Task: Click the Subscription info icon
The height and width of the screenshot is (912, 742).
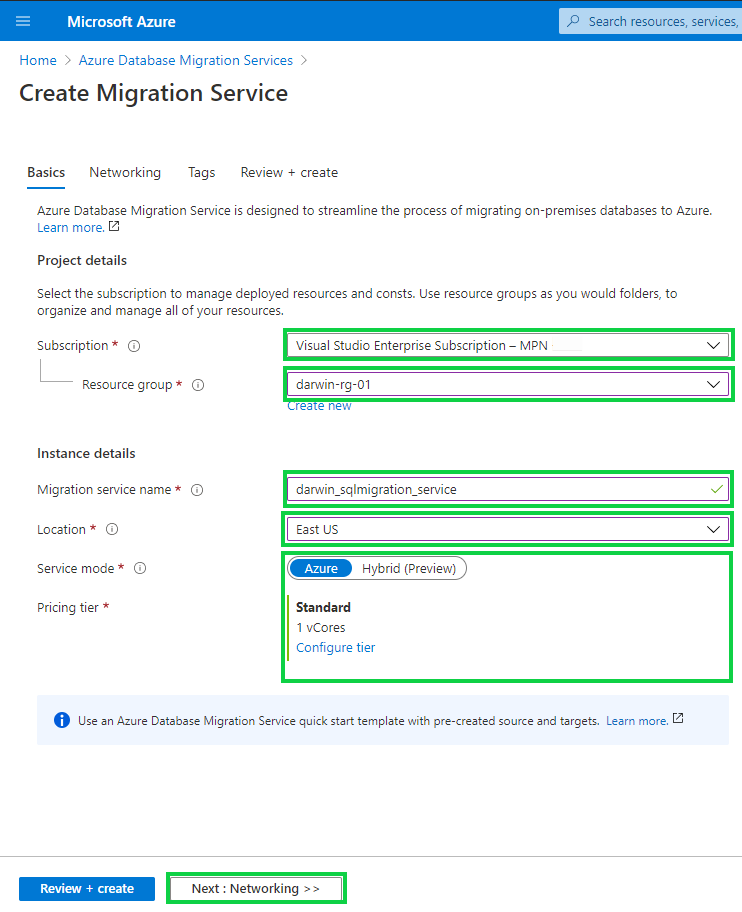Action: (134, 346)
